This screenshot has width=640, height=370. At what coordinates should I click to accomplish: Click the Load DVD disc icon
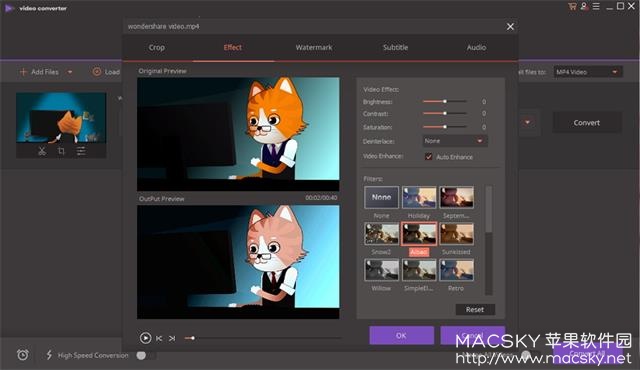[x=97, y=72]
